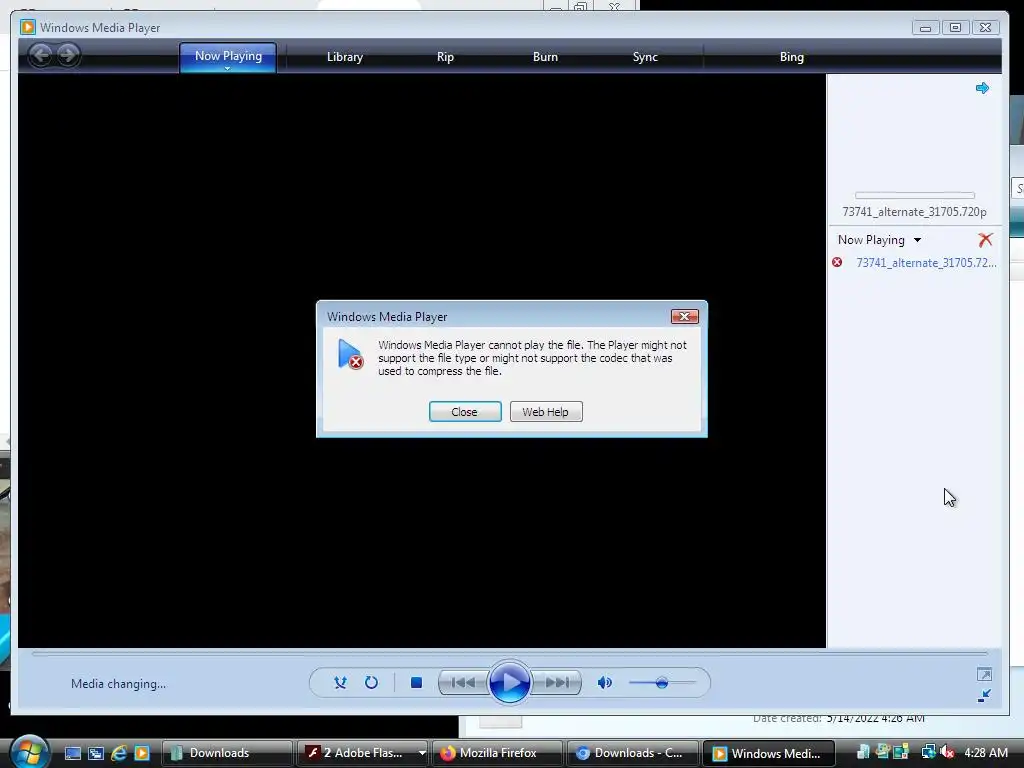Launch Internet Explorer from the quick launch bar
Image resolution: width=1024 pixels, height=768 pixels.
coord(119,753)
